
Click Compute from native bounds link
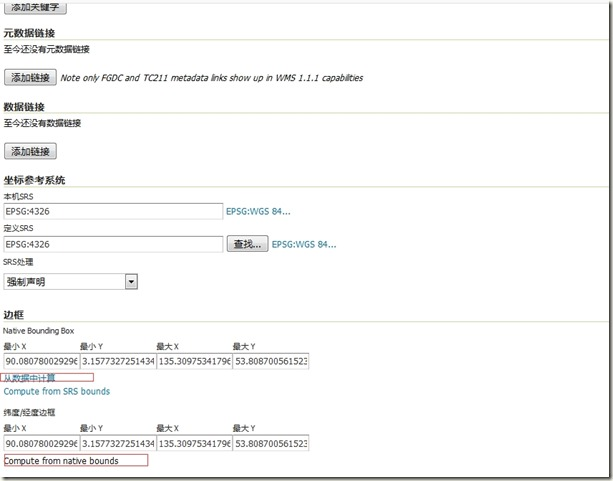click(x=61, y=461)
